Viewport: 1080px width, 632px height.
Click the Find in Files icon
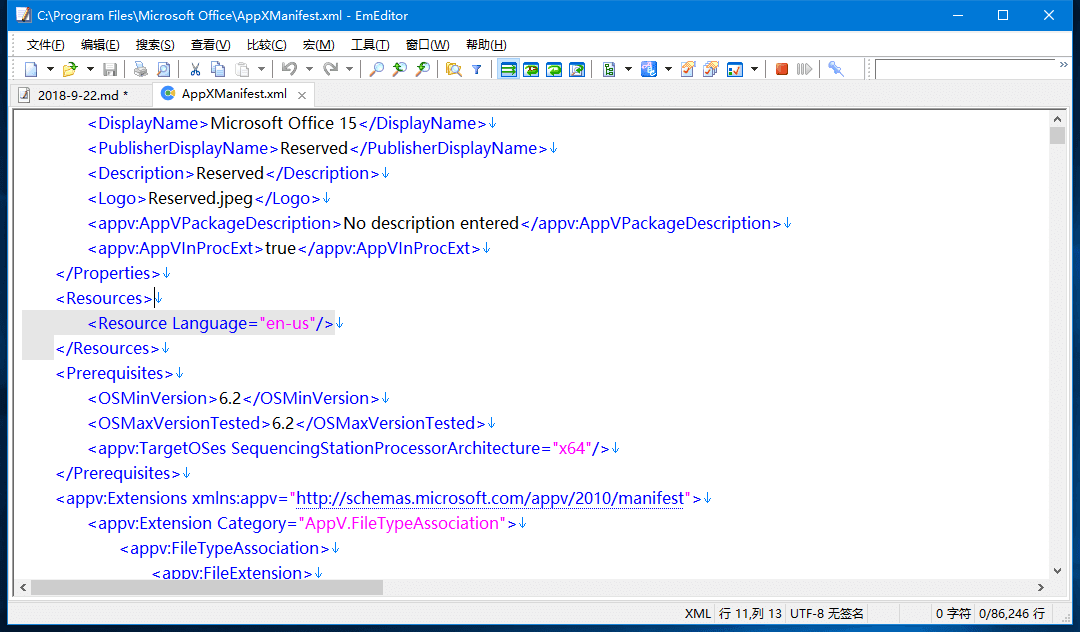(x=453, y=69)
